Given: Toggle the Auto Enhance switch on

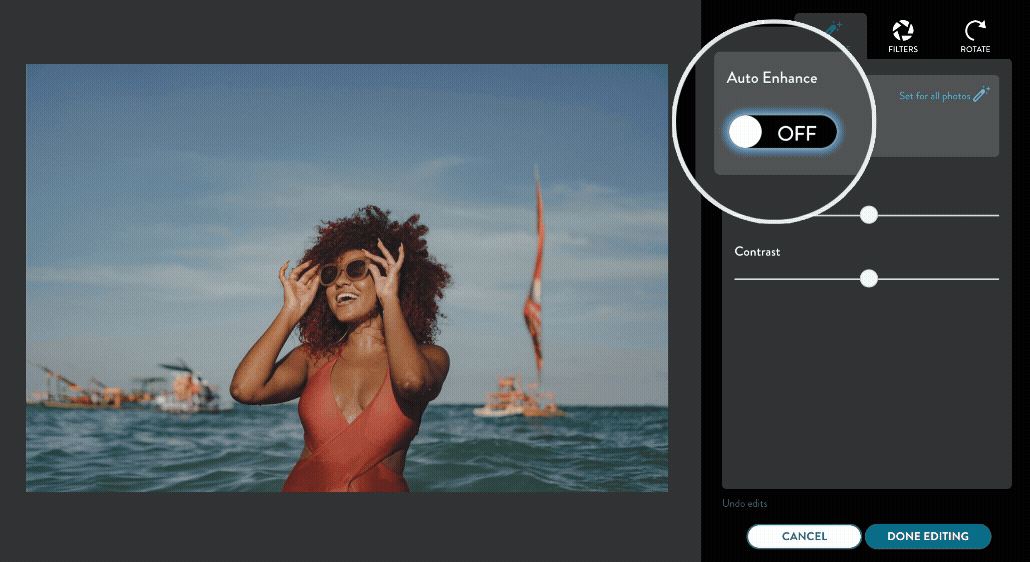Looking at the screenshot, I should 782,132.
